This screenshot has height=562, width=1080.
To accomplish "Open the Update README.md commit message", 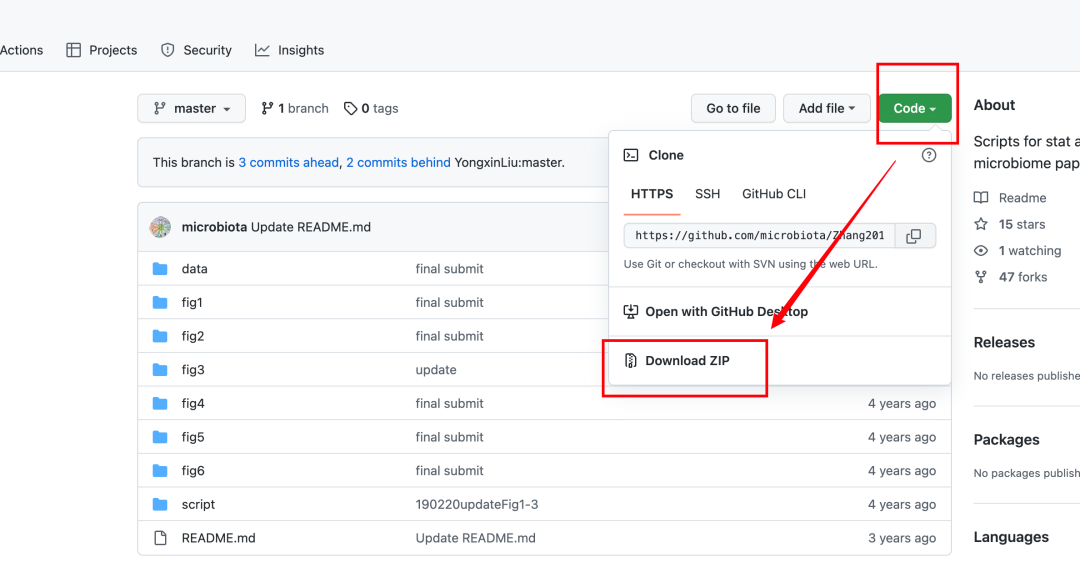I will tap(311, 227).
